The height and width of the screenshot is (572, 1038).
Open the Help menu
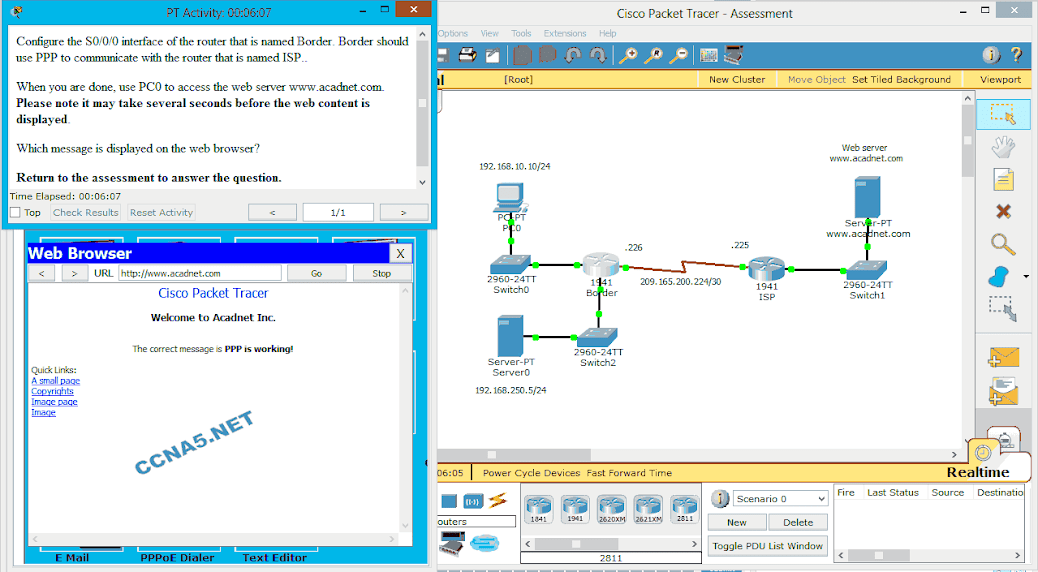coord(608,33)
